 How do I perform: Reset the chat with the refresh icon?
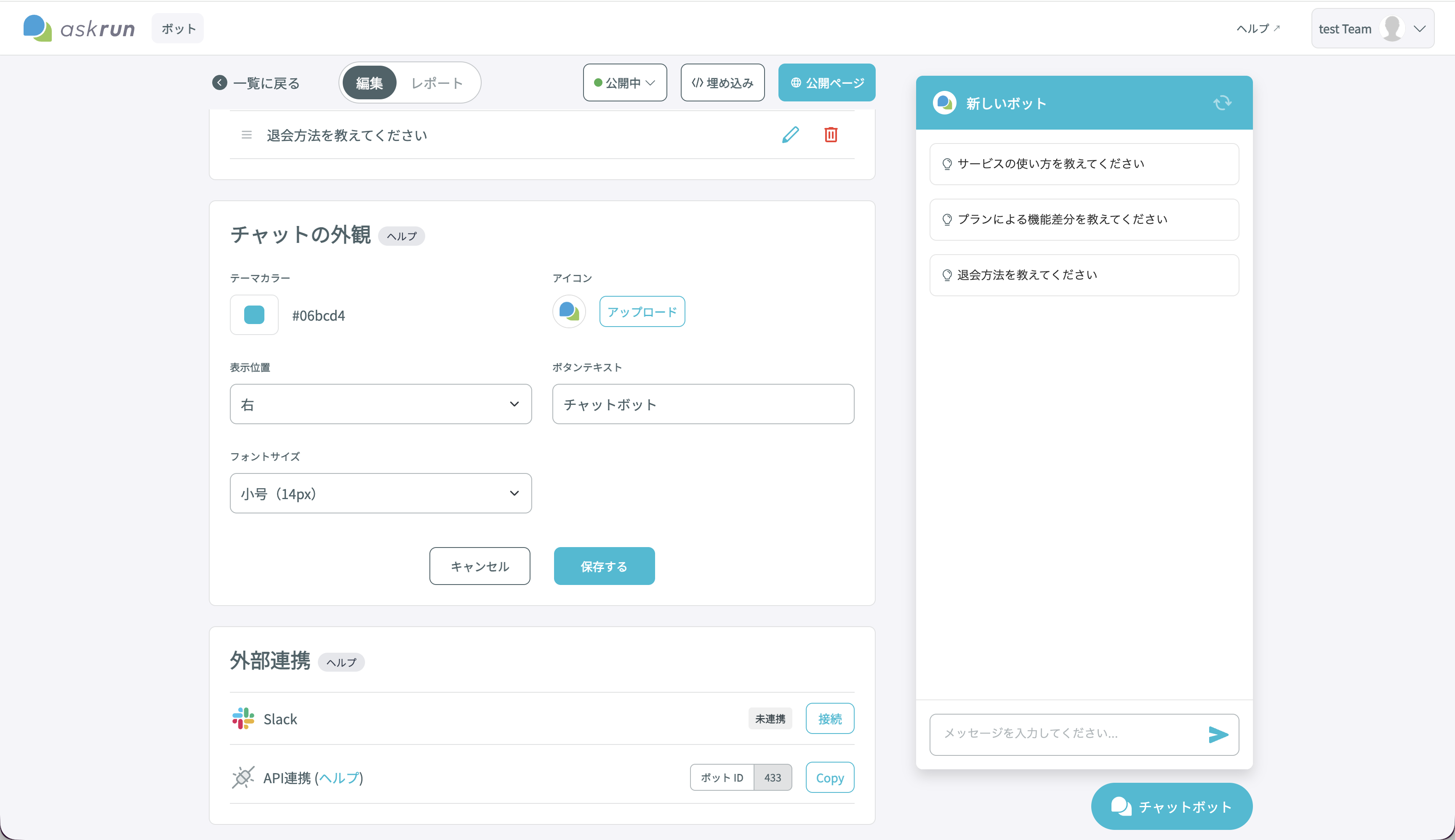tap(1222, 103)
